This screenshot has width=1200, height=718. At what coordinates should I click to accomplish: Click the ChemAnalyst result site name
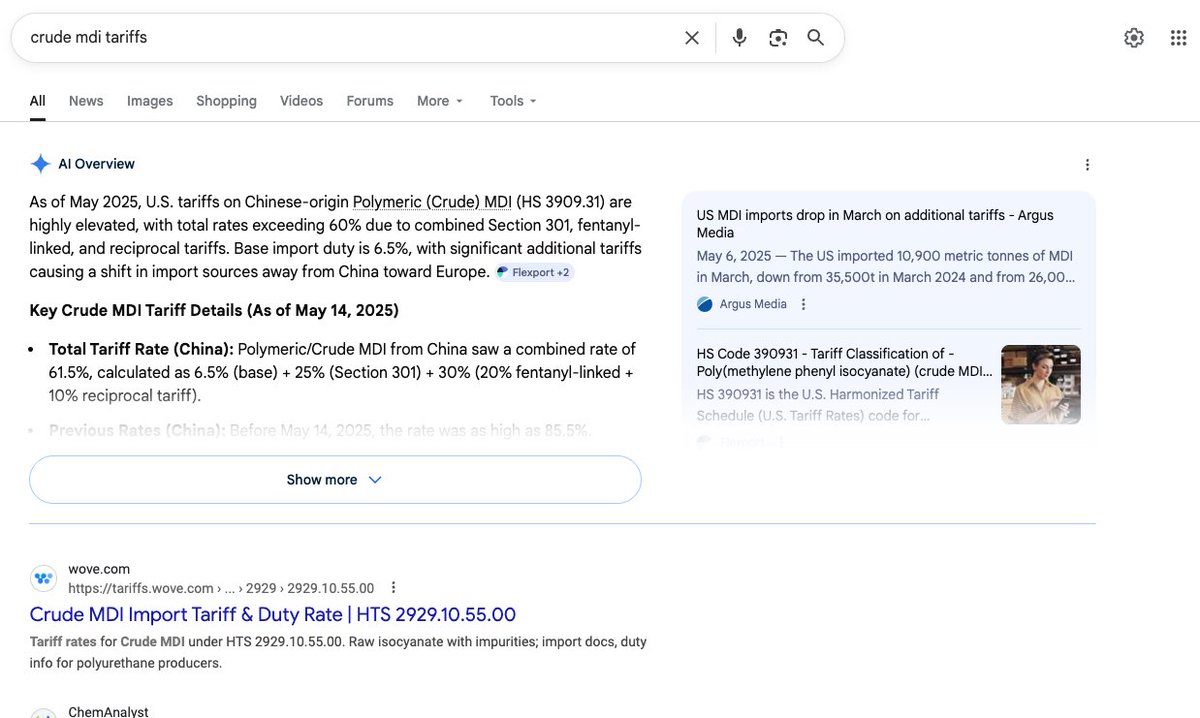108,712
